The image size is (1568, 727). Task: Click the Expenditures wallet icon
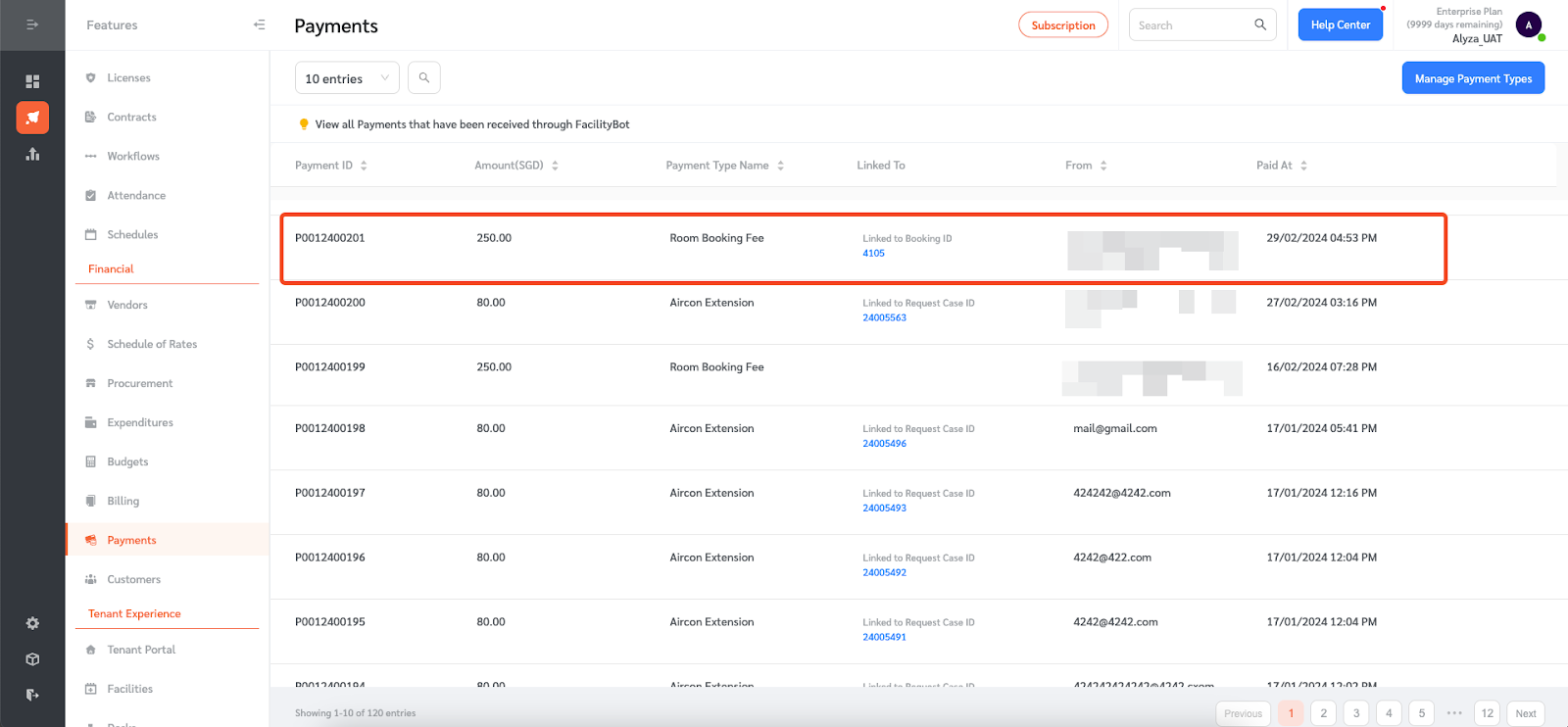click(x=91, y=422)
